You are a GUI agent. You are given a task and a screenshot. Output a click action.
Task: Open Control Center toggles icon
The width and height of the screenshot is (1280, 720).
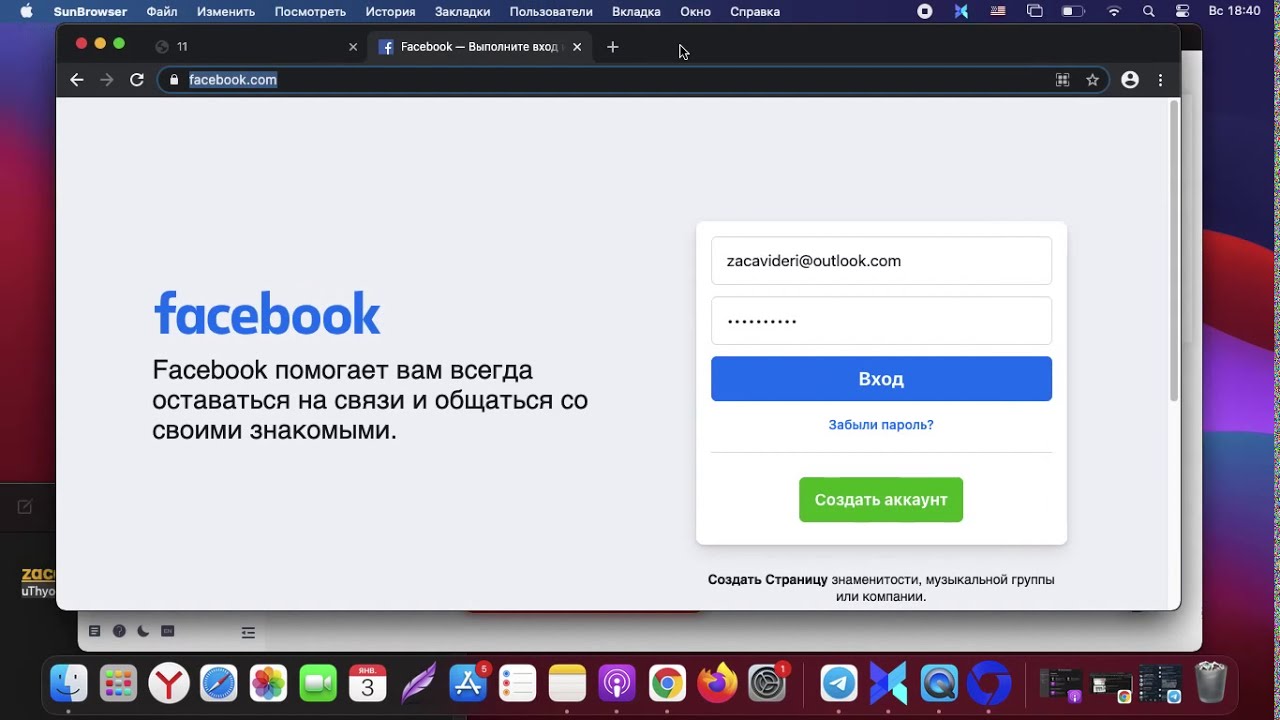[x=1183, y=12]
